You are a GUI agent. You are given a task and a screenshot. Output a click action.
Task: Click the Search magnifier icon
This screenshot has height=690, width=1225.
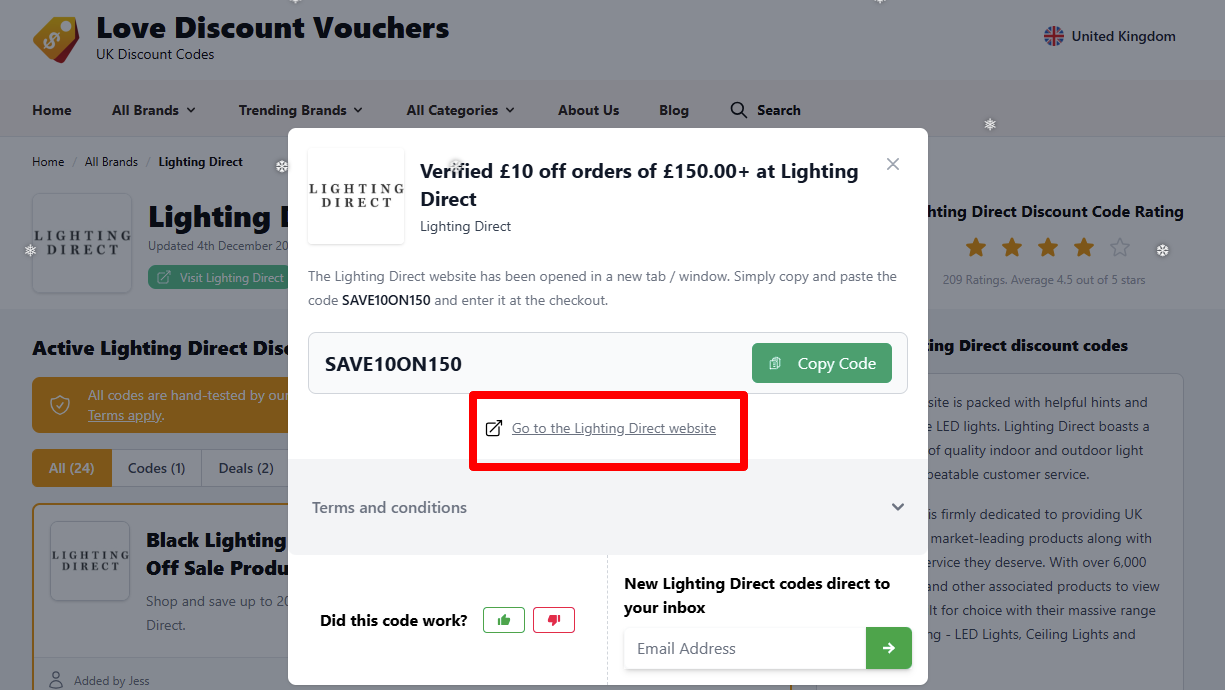[739, 110]
